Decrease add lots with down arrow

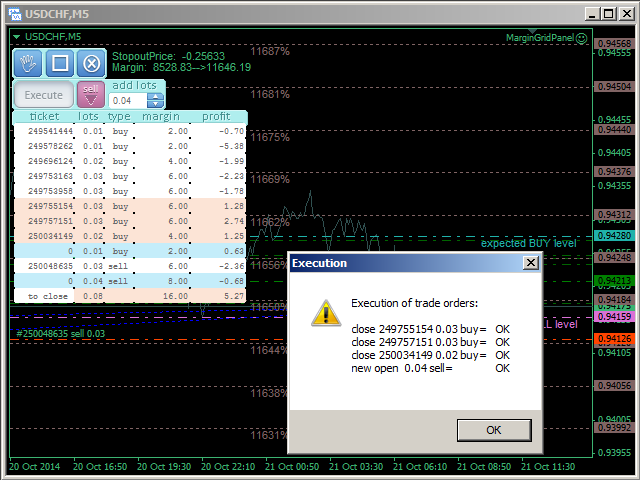click(156, 104)
